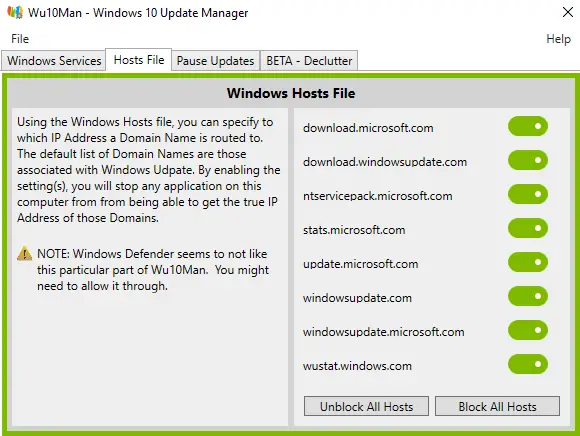Click the Wu10Man window title text
The image size is (580, 436).
[138, 13]
